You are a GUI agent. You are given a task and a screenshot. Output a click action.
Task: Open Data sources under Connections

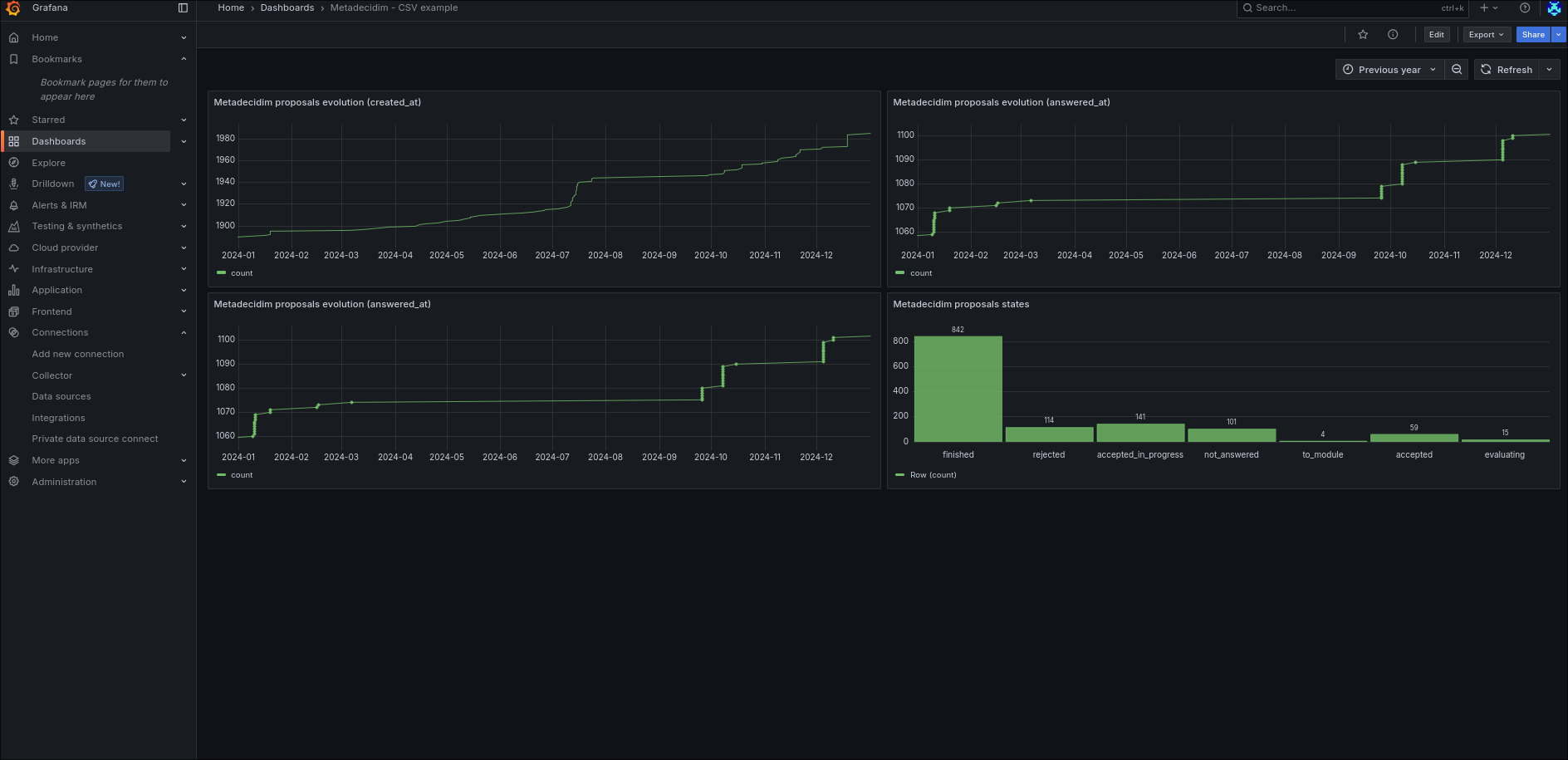(x=61, y=396)
